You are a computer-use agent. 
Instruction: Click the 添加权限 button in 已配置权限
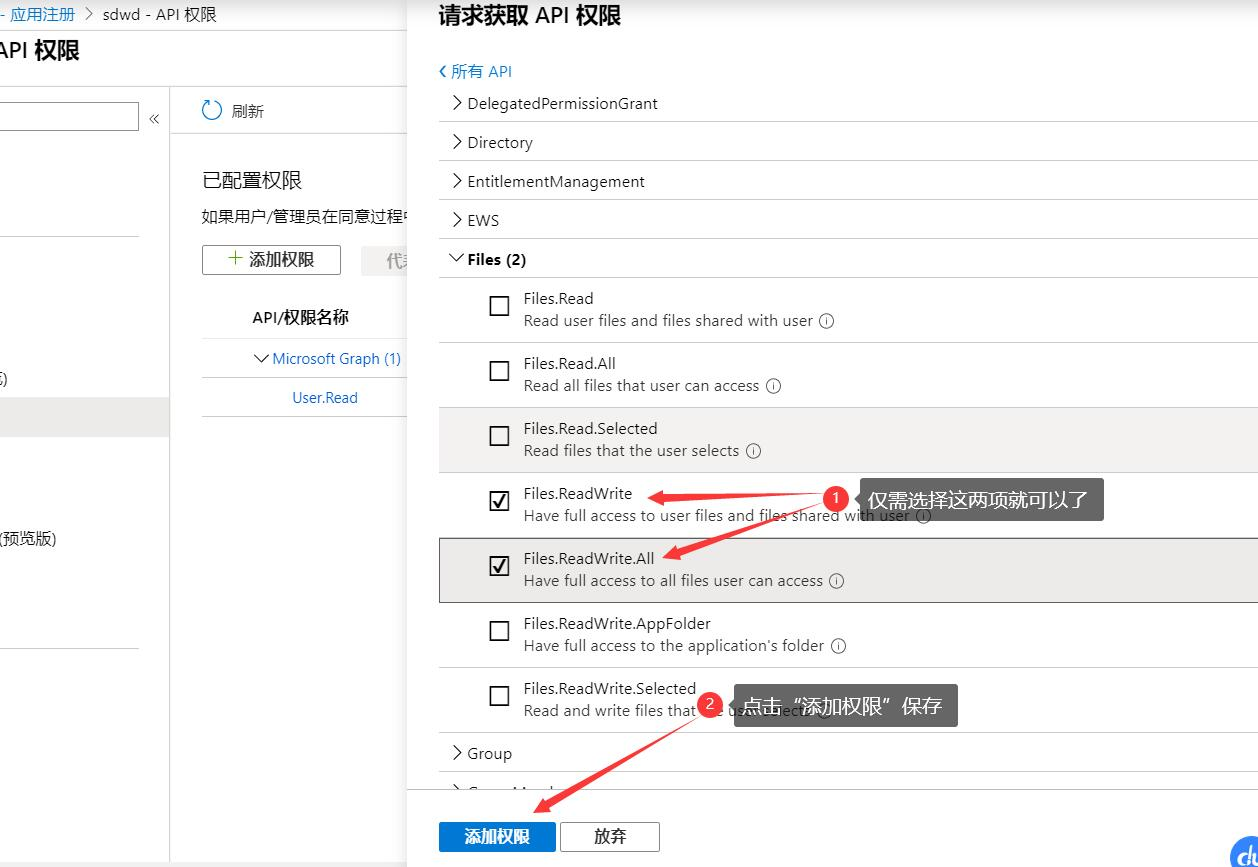pos(271,259)
